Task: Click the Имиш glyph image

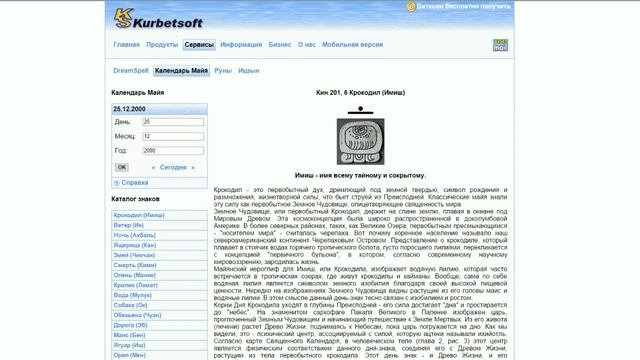Action: coord(360,142)
